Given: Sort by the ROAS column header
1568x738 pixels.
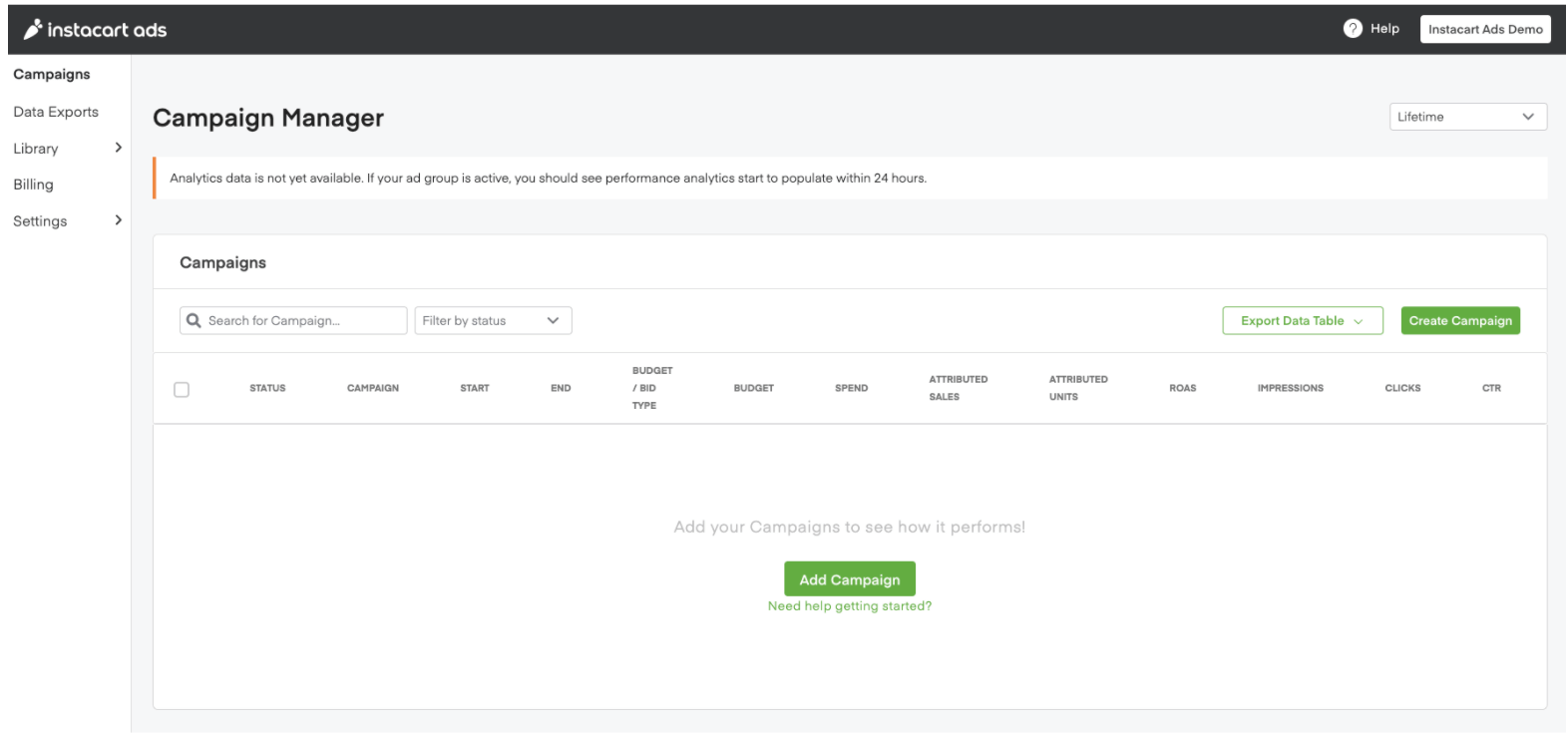Looking at the screenshot, I should [x=1182, y=388].
